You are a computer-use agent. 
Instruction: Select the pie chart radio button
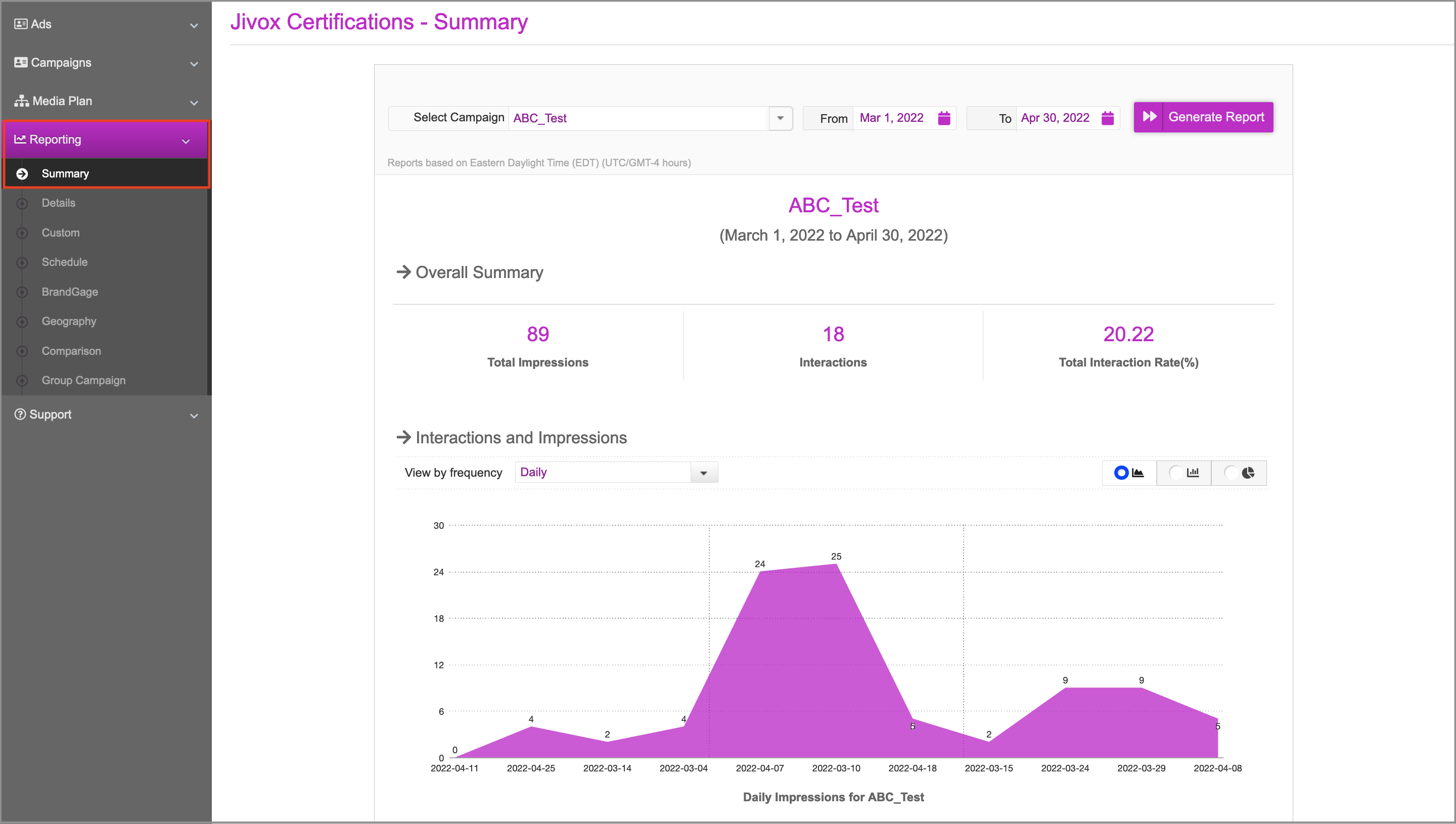(1231, 473)
